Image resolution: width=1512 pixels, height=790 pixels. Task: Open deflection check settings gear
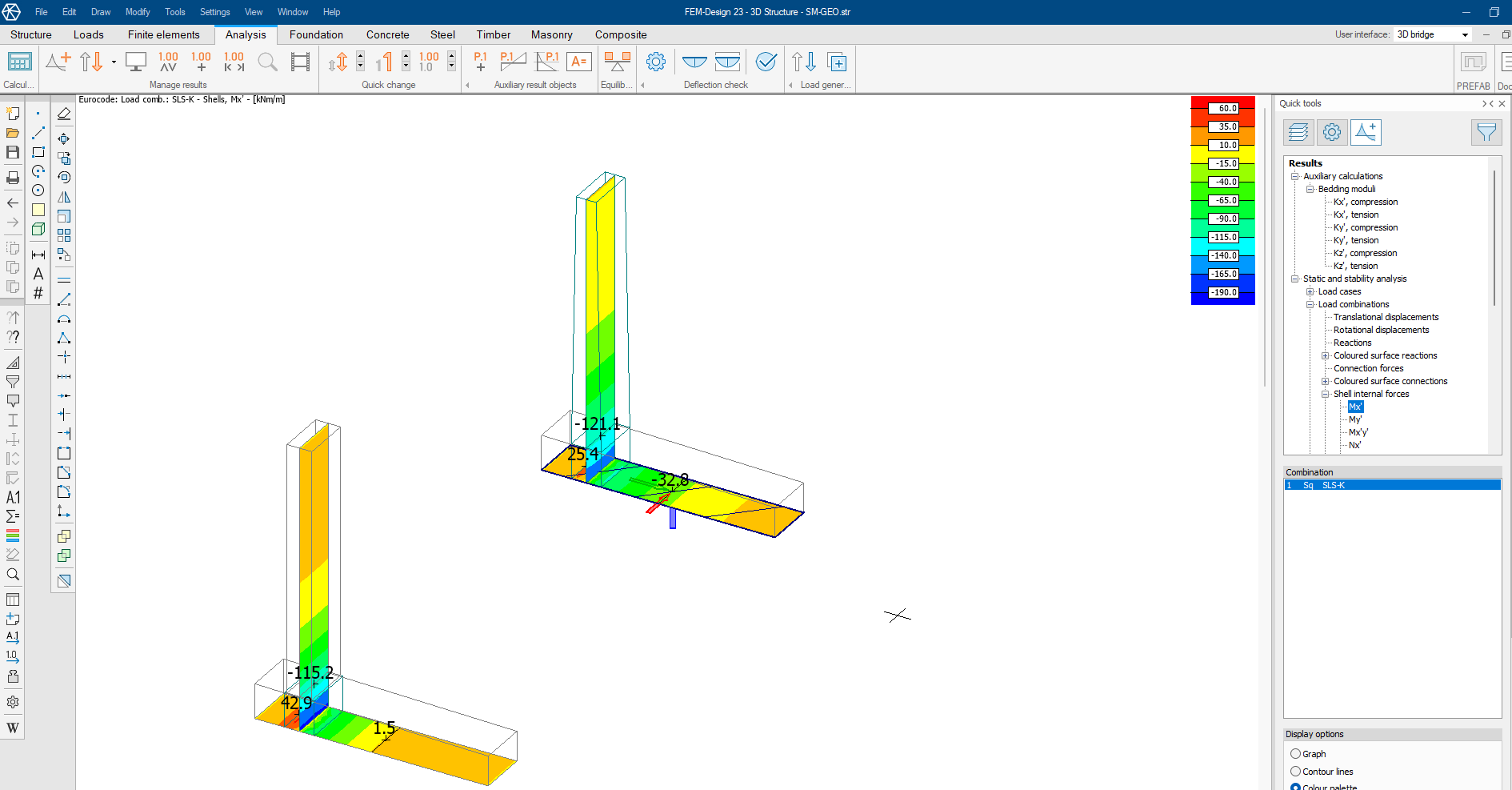tap(656, 62)
